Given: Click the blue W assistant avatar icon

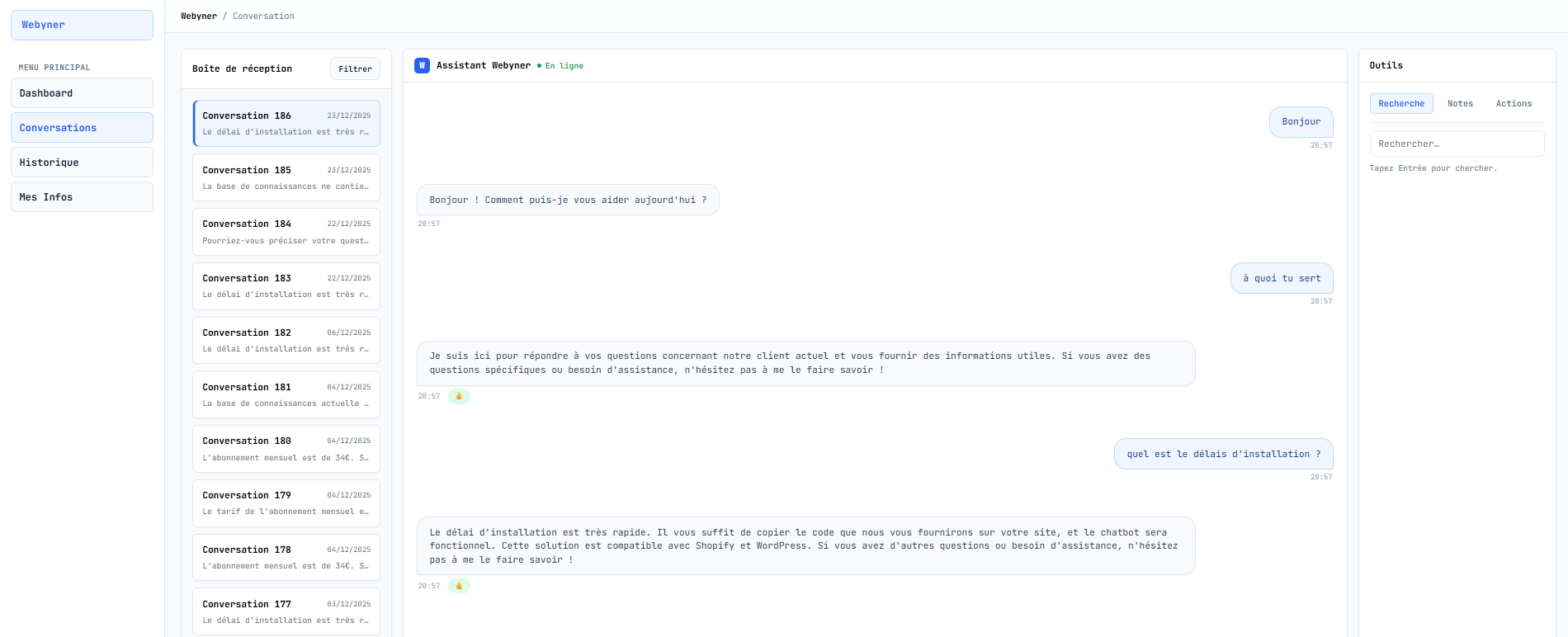Looking at the screenshot, I should 422,65.
